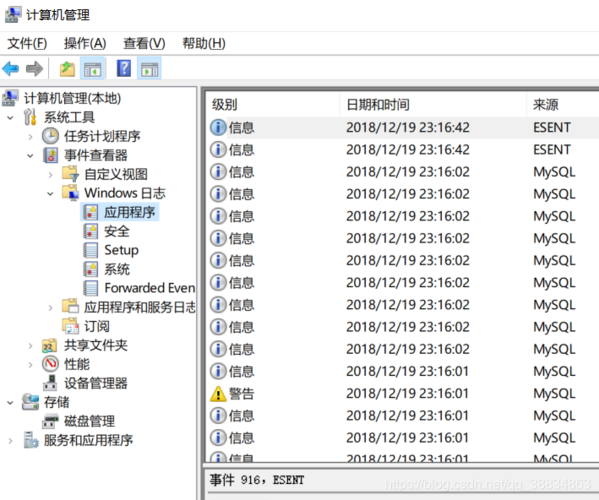Click the 计算机管理 title bar app icon
The image size is (599, 500).
(x=13, y=15)
